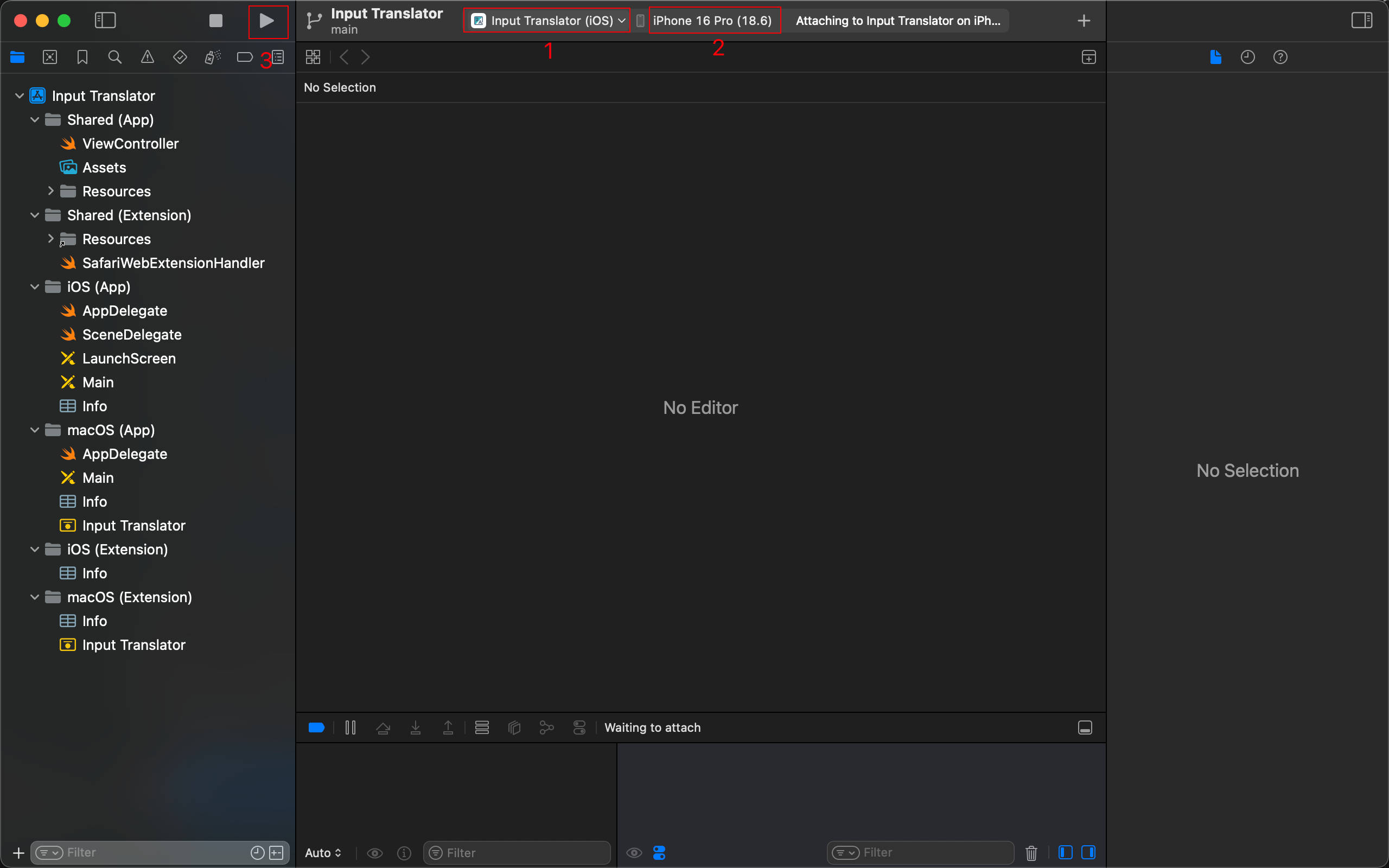The image size is (1389, 868).
Task: Pause program execution
Action: (x=350, y=727)
